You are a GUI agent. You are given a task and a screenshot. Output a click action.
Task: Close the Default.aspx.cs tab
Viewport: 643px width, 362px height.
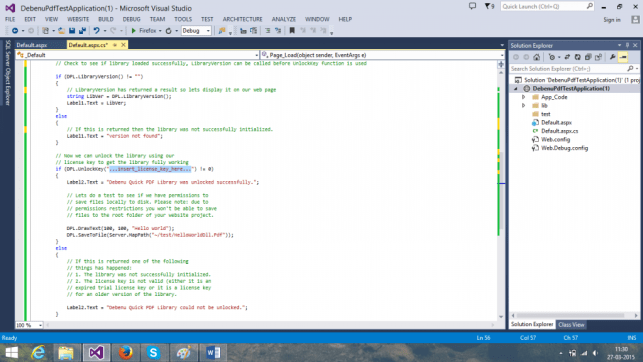123,45
